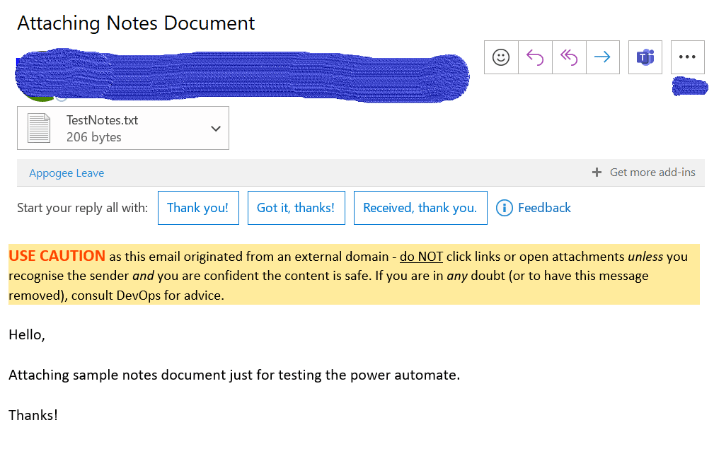Click the info icon beside Feedback
714x456 pixels.
pyautogui.click(x=505, y=208)
